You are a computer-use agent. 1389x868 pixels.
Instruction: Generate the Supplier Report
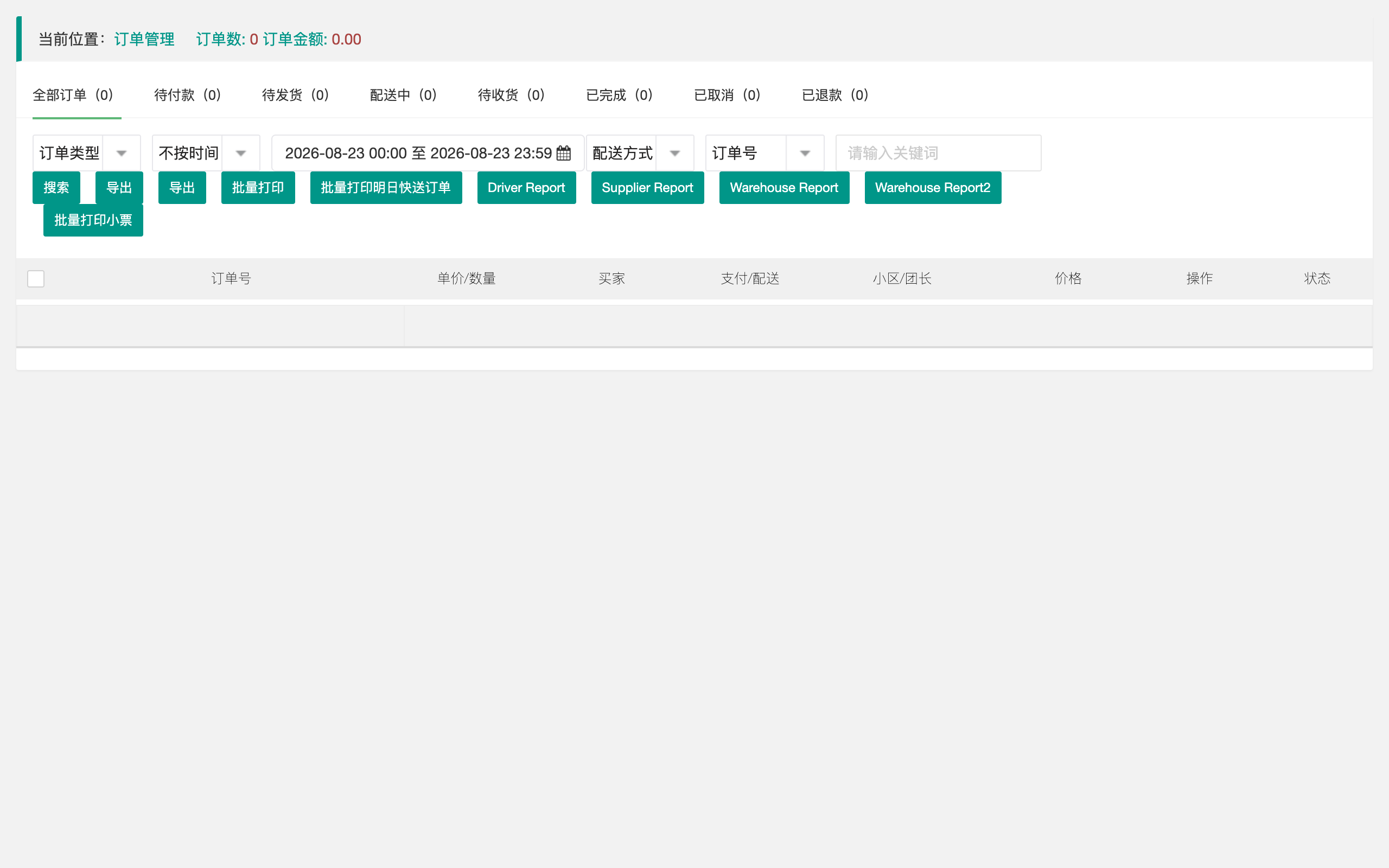pyautogui.click(x=647, y=188)
